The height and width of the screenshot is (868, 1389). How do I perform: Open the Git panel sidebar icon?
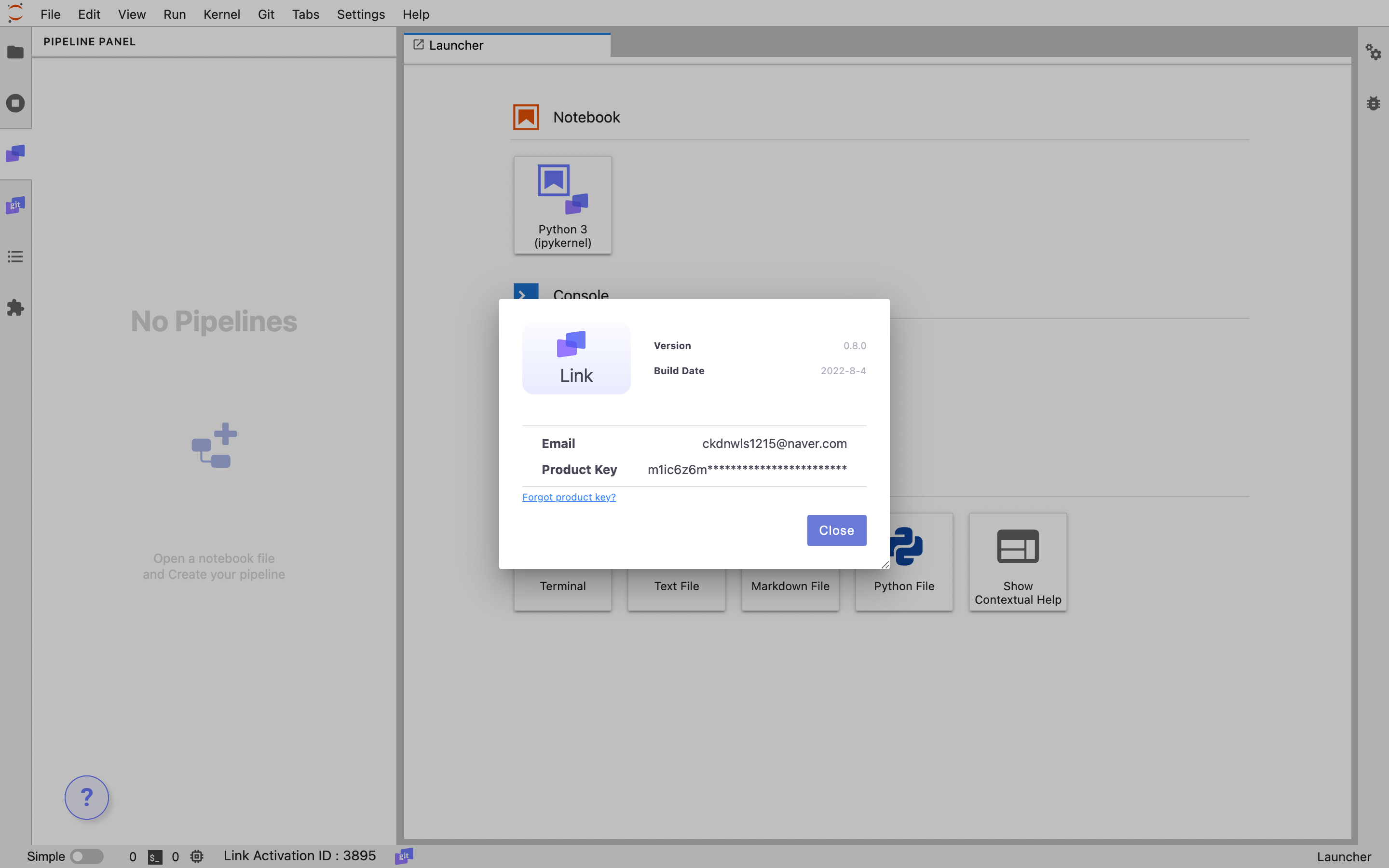(x=15, y=205)
